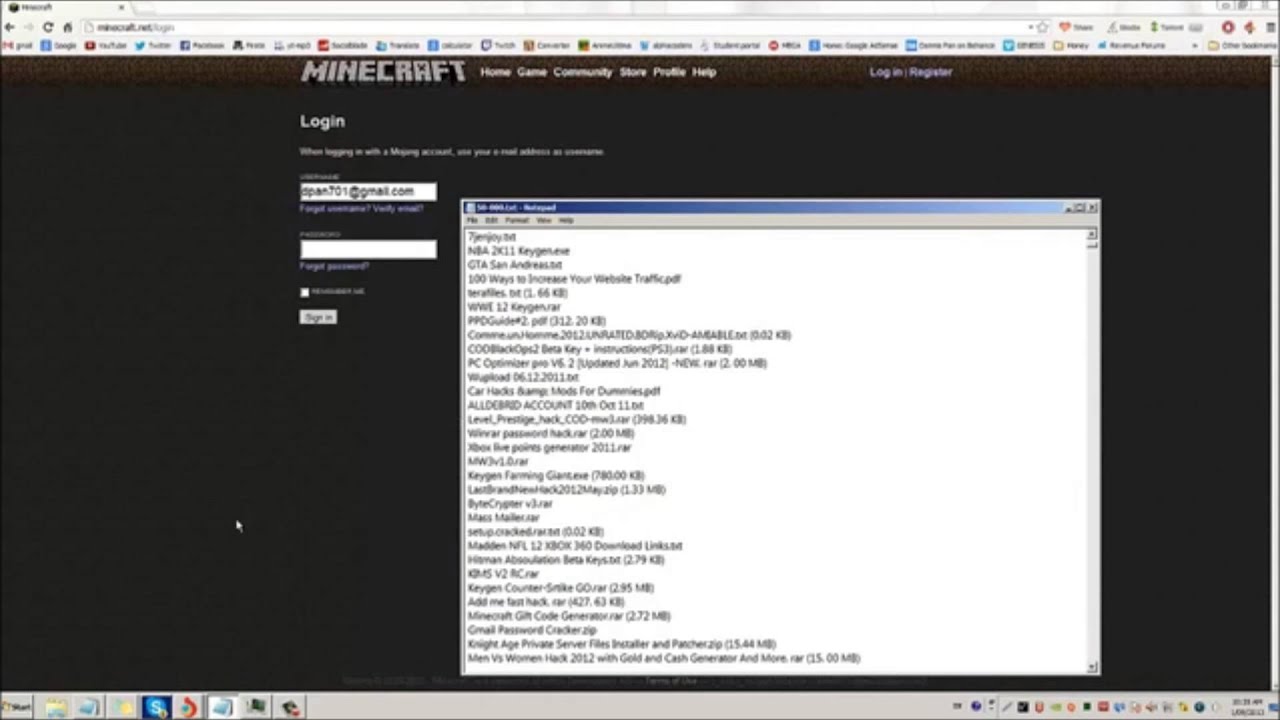
Task: Open the Gmail bookmark
Action: click(17, 45)
